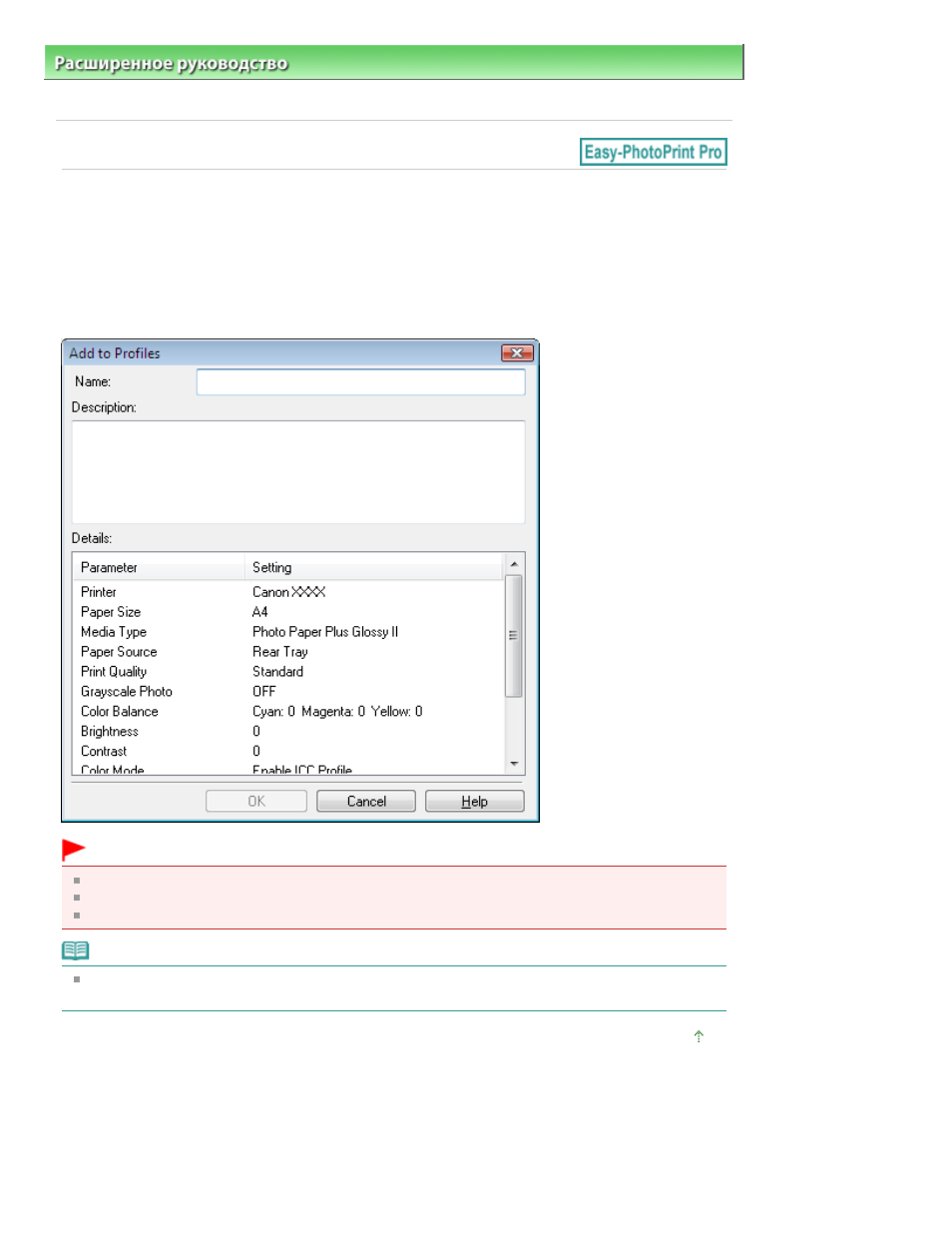Viewport: 952px width, 1233px height.
Task: Click the Details list scroll down arrow
Action: pyautogui.click(x=514, y=764)
